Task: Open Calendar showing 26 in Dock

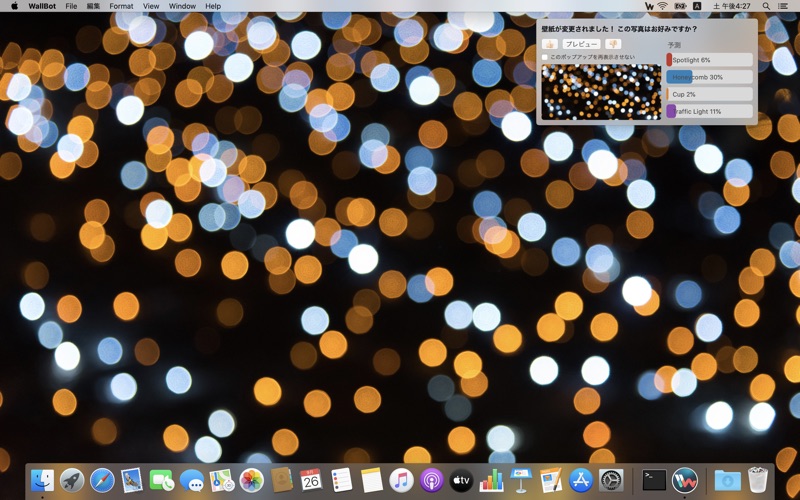Action: point(311,480)
